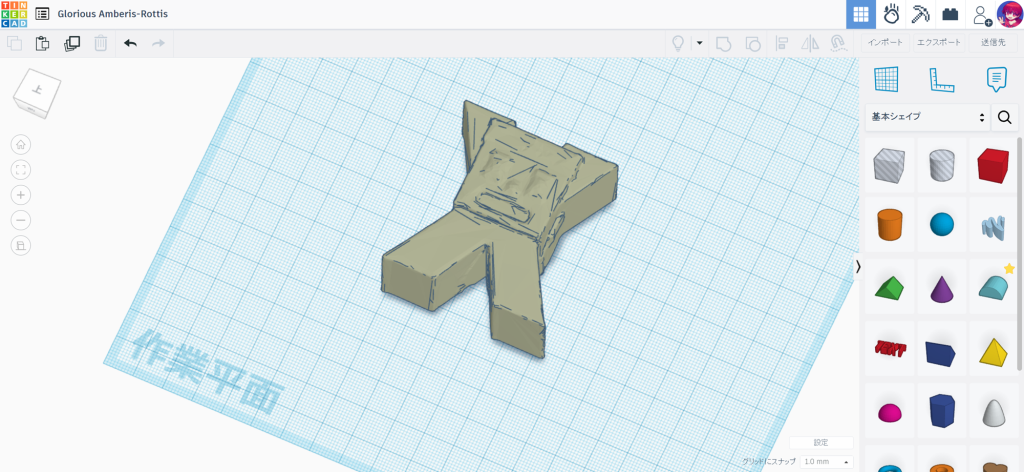1024x472 pixels.
Task: Click the 設定 settings button
Action: (x=821, y=443)
